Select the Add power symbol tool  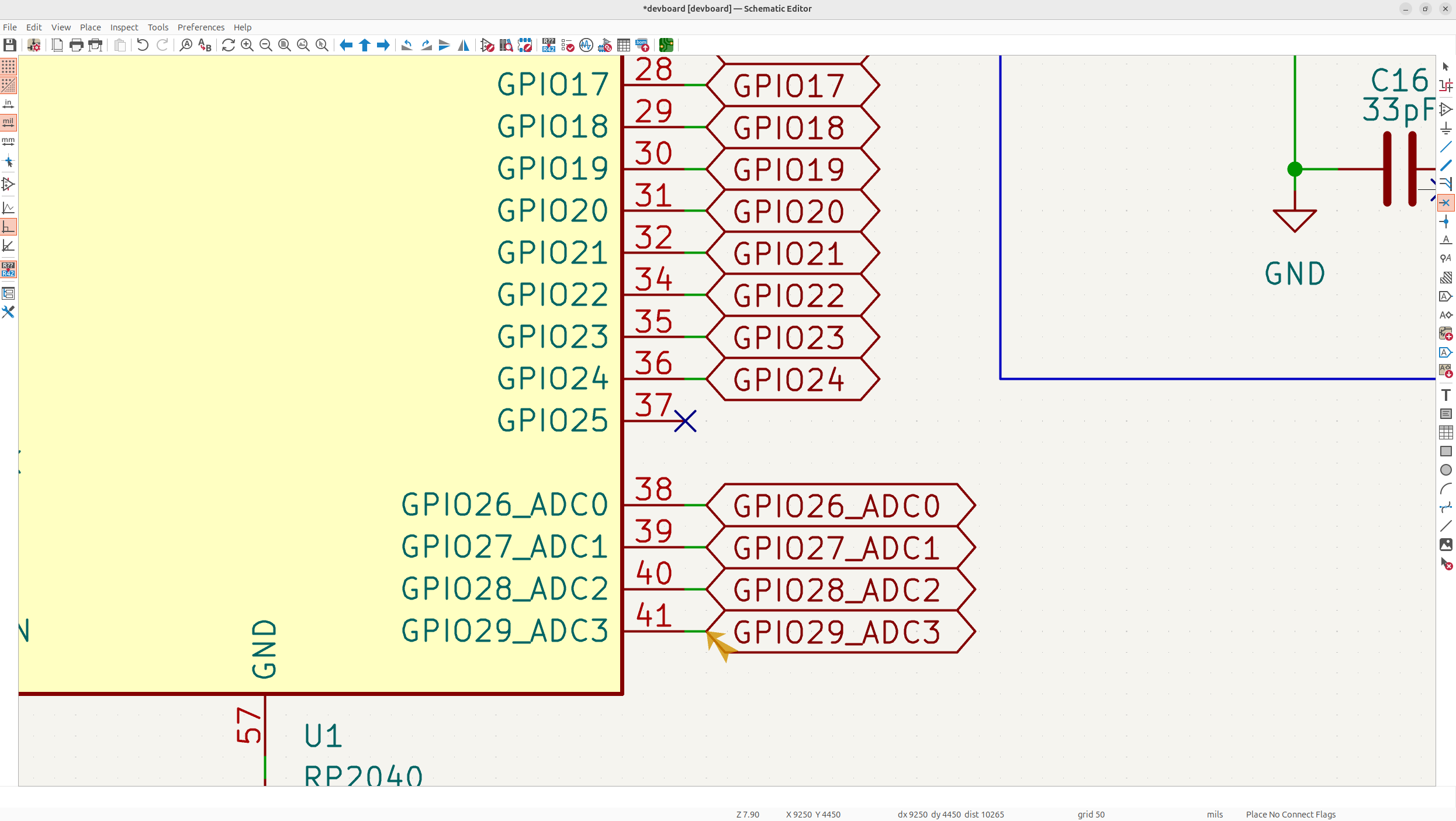[1445, 128]
